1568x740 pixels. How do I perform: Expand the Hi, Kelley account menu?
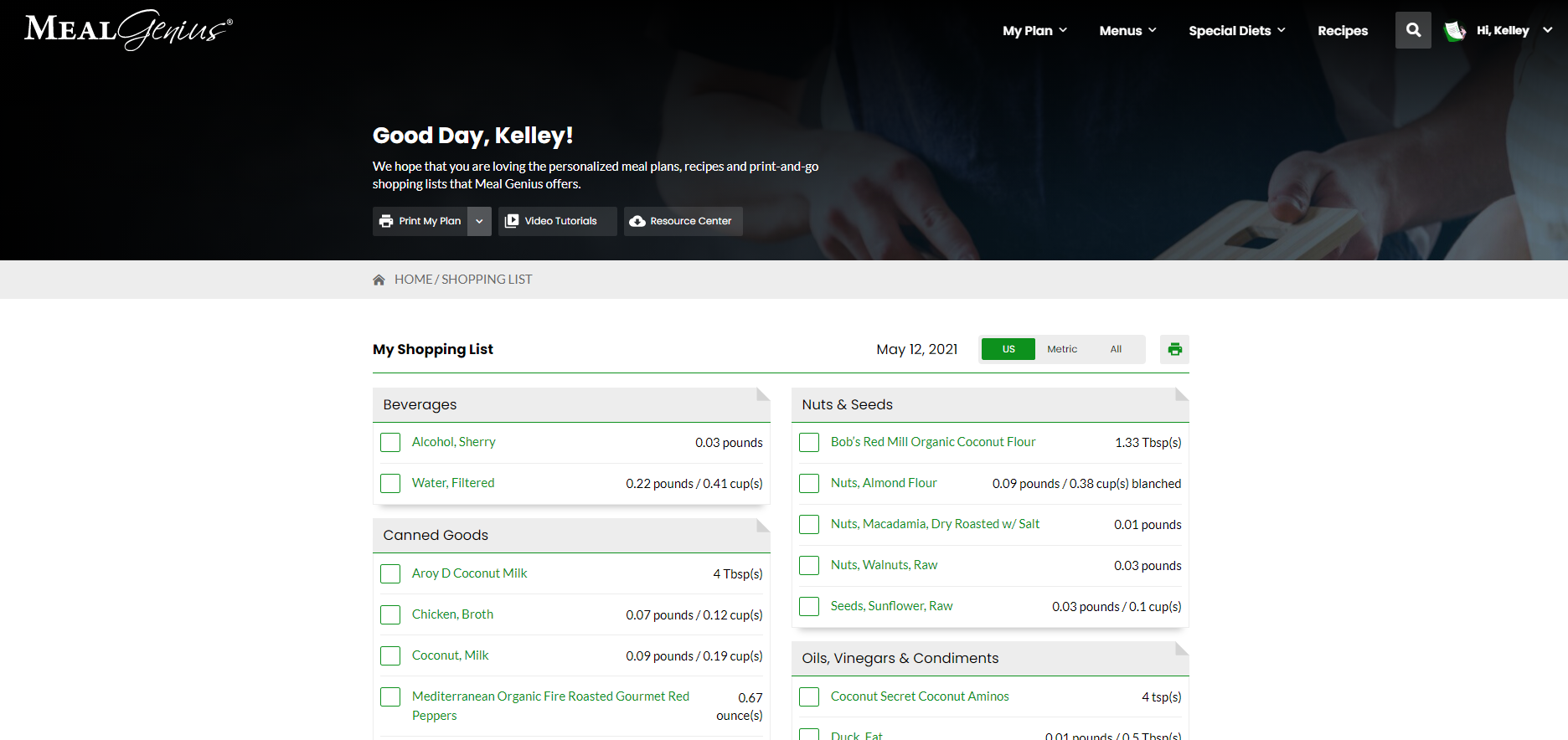[1514, 31]
